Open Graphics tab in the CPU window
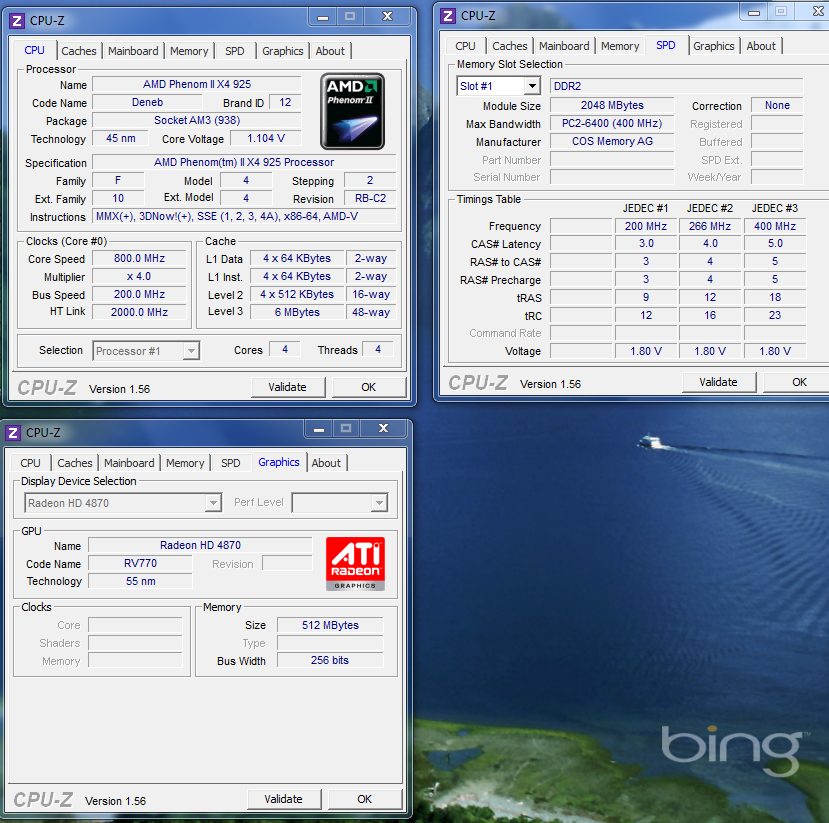This screenshot has width=829, height=823. 283,51
